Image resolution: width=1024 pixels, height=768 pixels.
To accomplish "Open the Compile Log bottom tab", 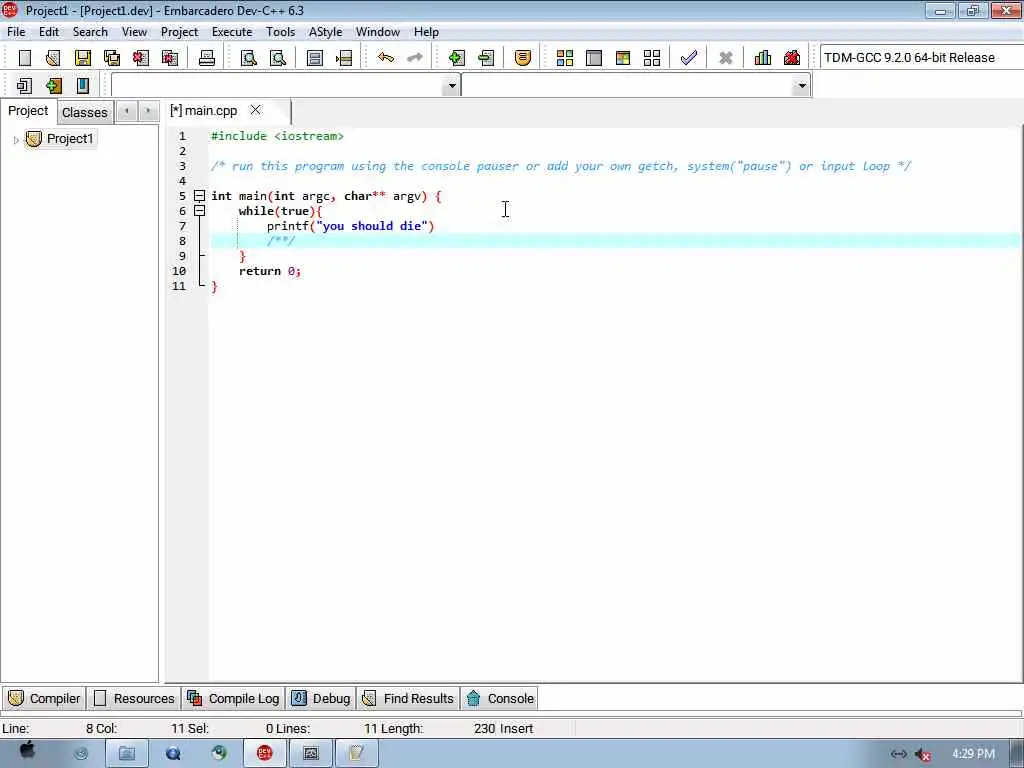I will coord(233,699).
